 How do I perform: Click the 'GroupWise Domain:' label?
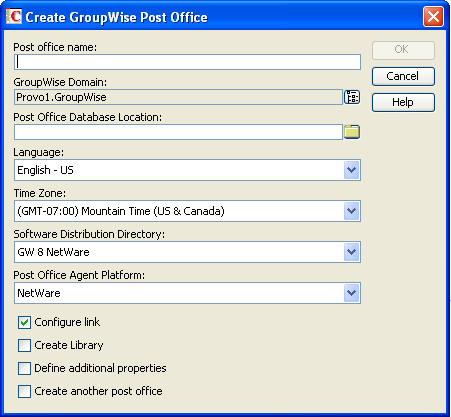click(60, 82)
